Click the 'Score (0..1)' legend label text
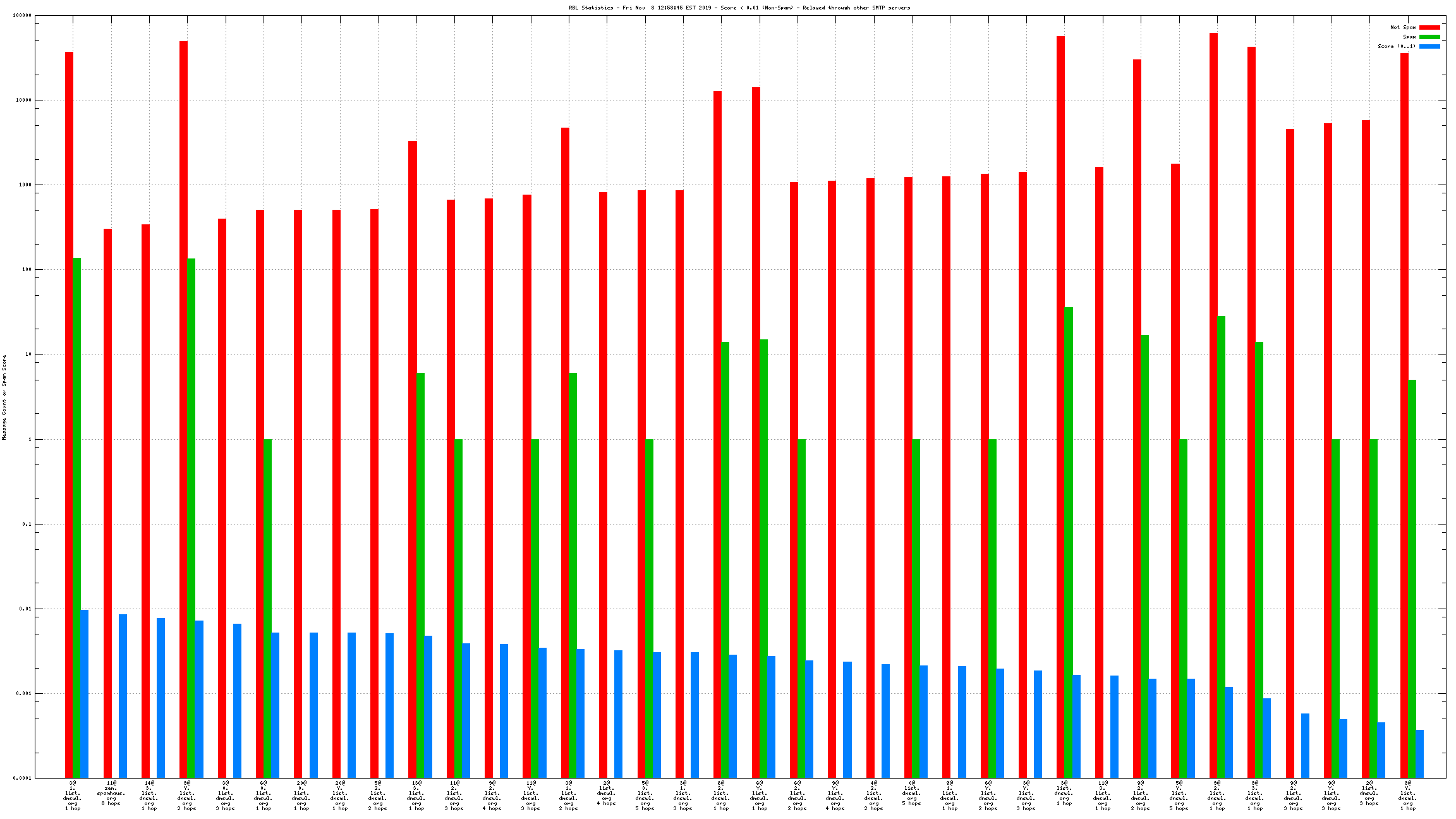The width and height of the screenshot is (1456, 819). pyautogui.click(x=1397, y=47)
